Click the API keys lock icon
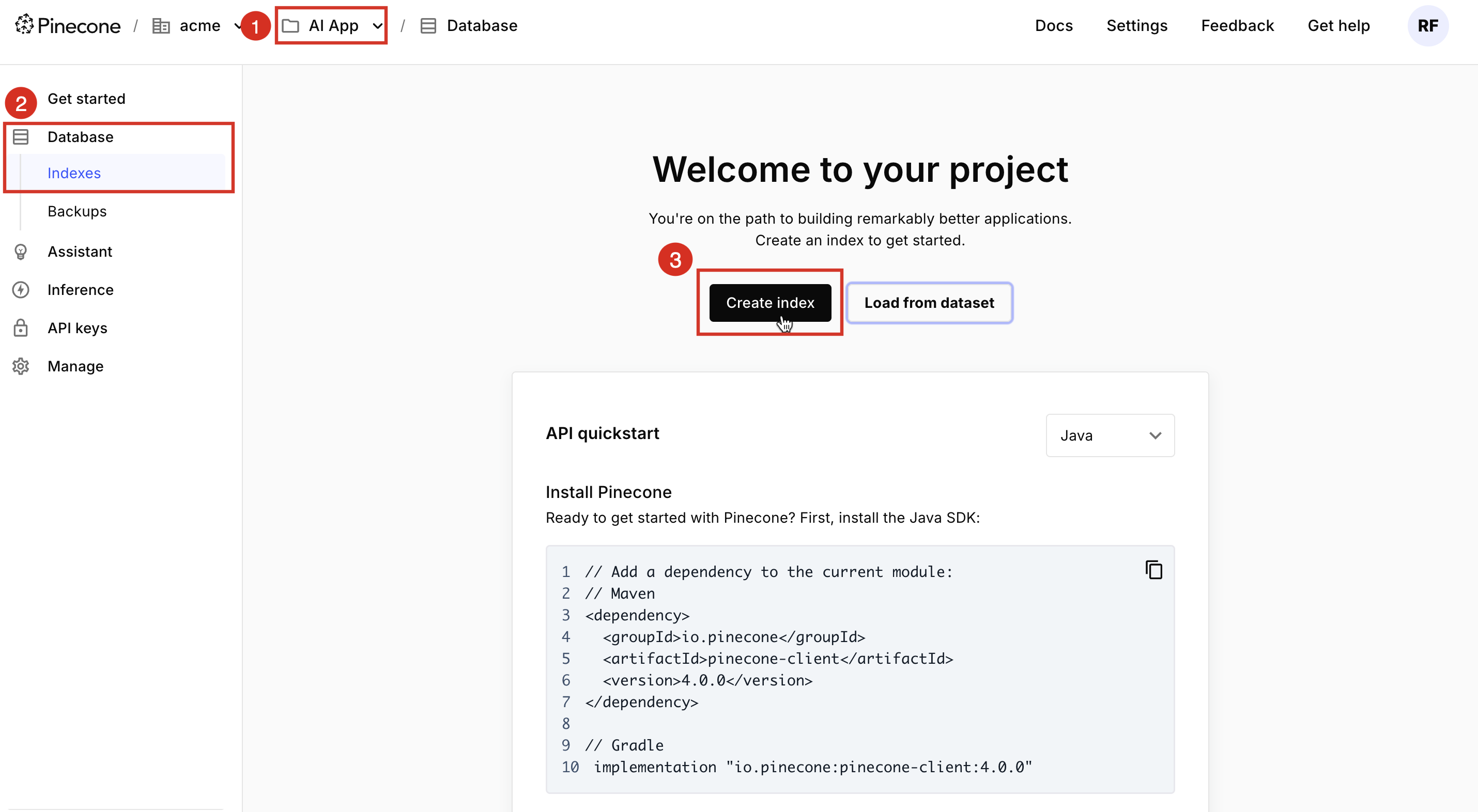Screen dimensions: 1478x812 point(21,328)
